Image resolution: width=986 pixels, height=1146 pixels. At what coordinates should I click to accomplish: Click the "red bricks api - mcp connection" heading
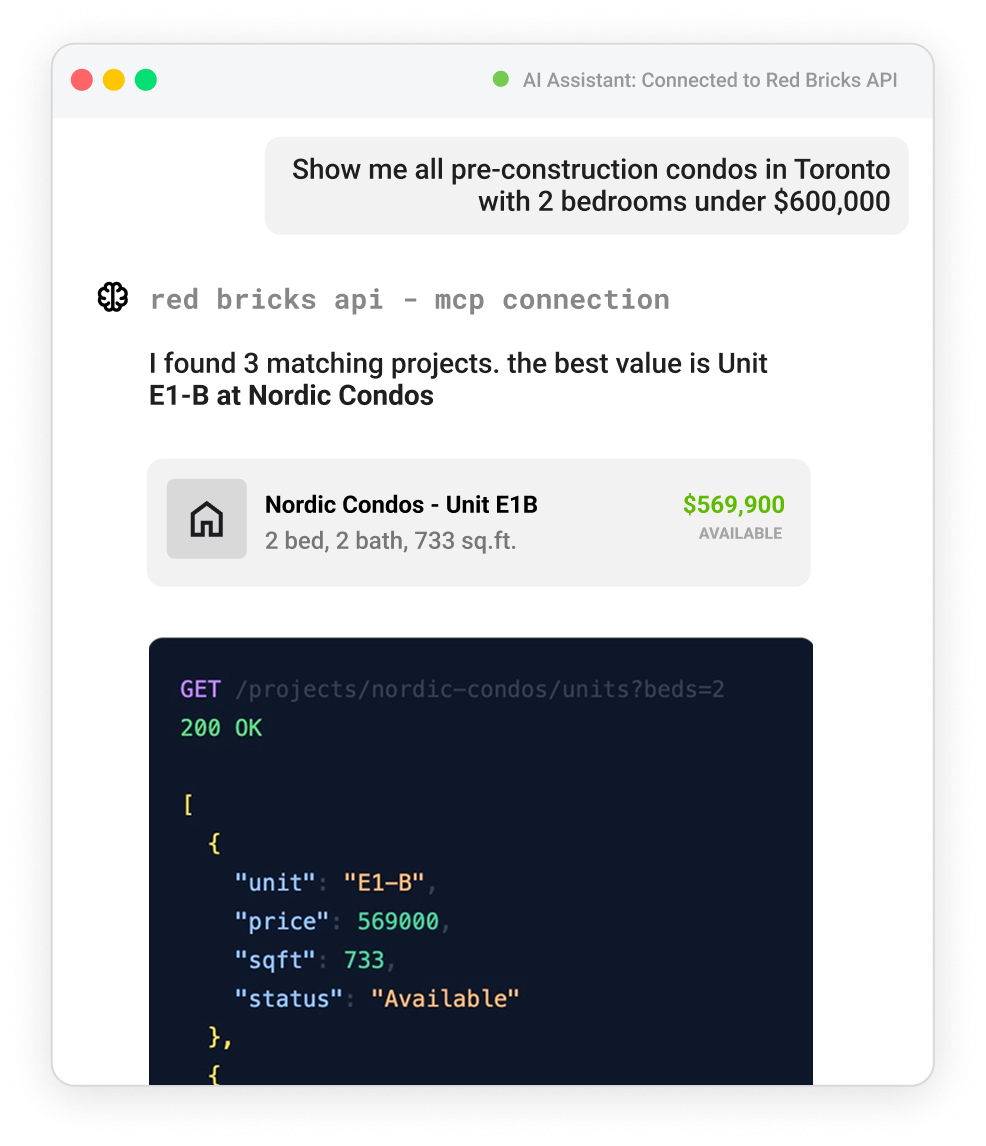pyautogui.click(x=409, y=299)
